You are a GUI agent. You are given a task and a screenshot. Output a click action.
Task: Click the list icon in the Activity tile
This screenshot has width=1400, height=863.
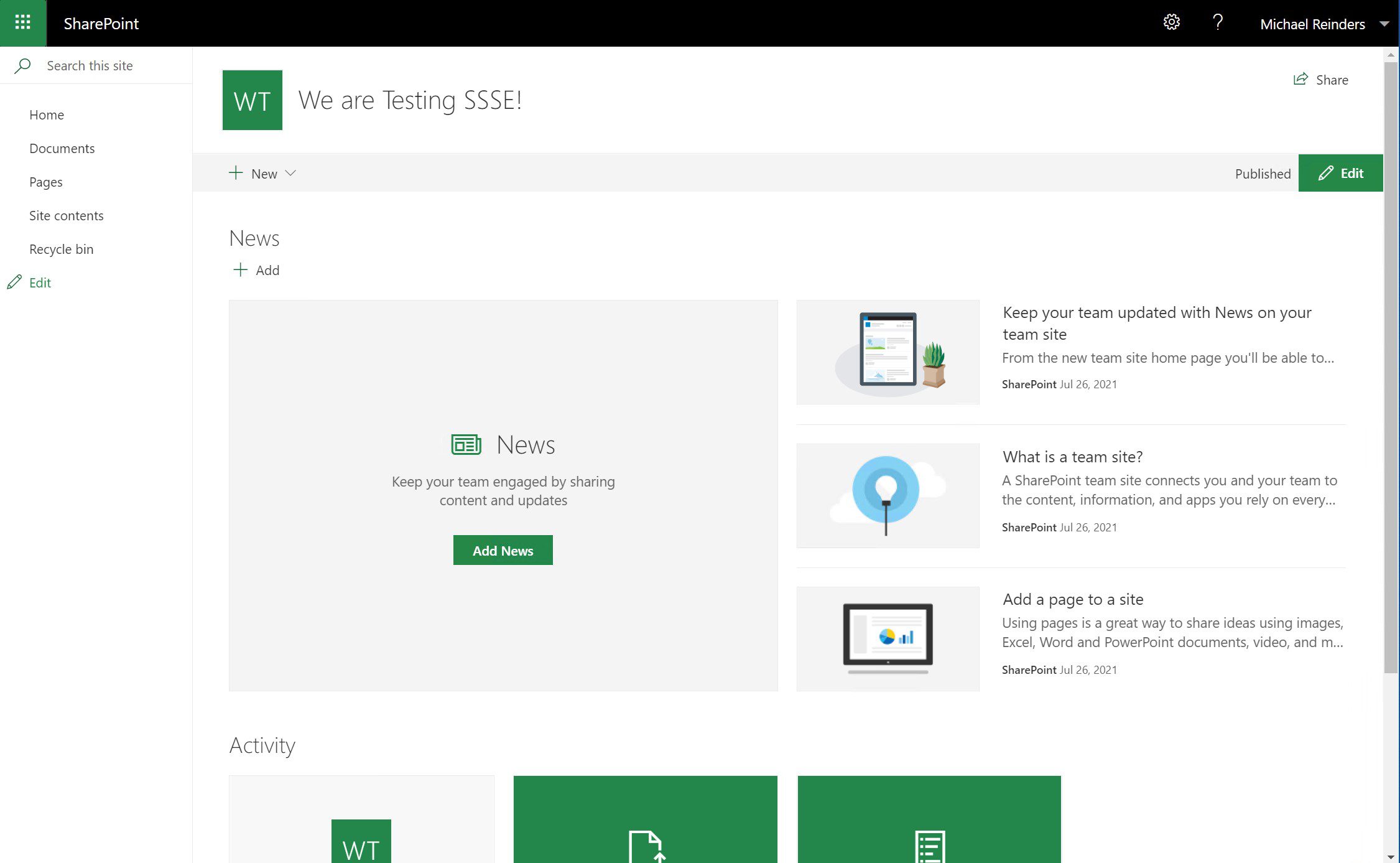tap(930, 847)
